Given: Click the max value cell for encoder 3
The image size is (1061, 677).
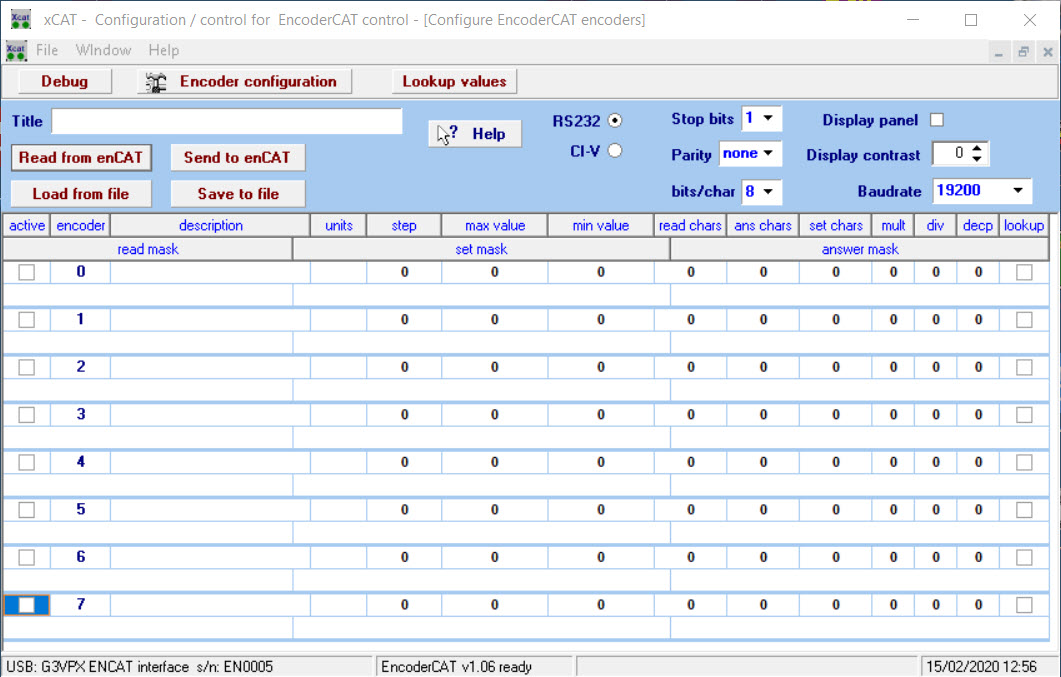Looking at the screenshot, I should [x=495, y=415].
